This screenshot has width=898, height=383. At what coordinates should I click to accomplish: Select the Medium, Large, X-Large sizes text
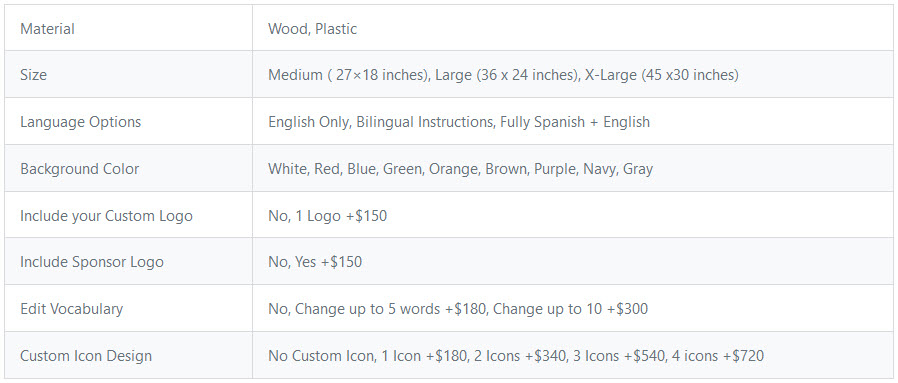click(503, 75)
